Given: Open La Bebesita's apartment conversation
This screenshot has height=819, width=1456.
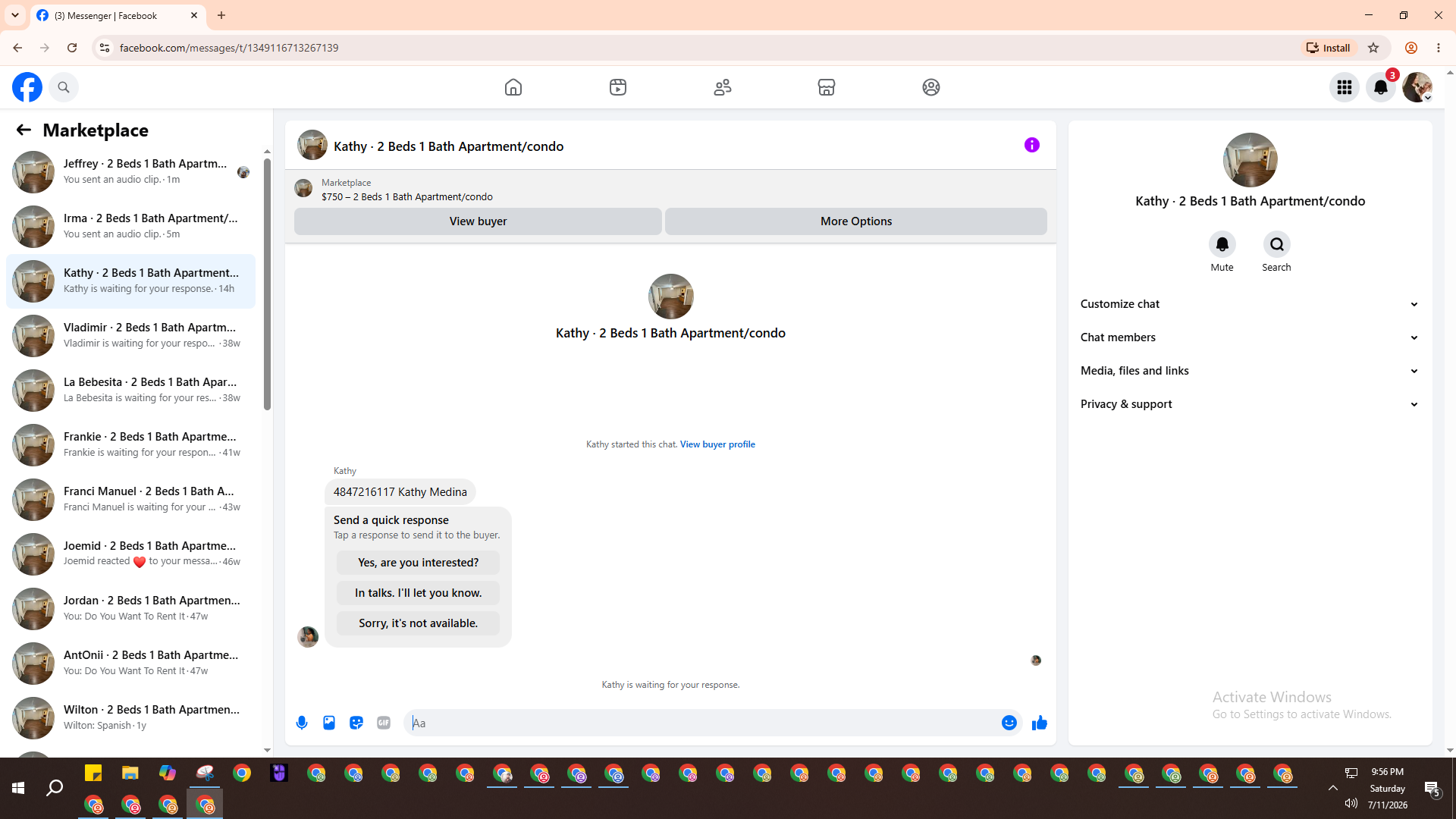Looking at the screenshot, I should pos(130,391).
